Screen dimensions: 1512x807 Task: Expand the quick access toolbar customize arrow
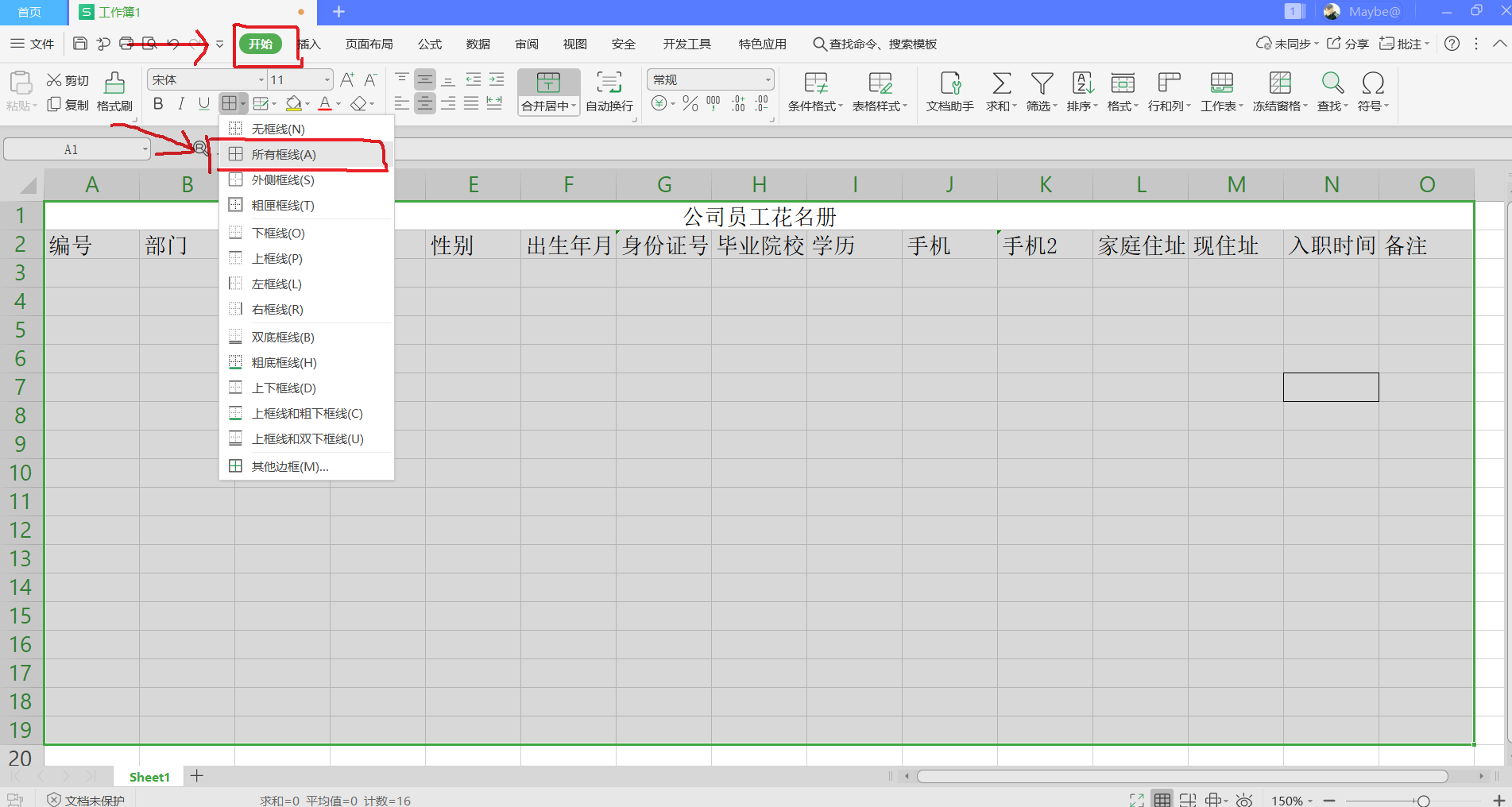pyautogui.click(x=220, y=44)
